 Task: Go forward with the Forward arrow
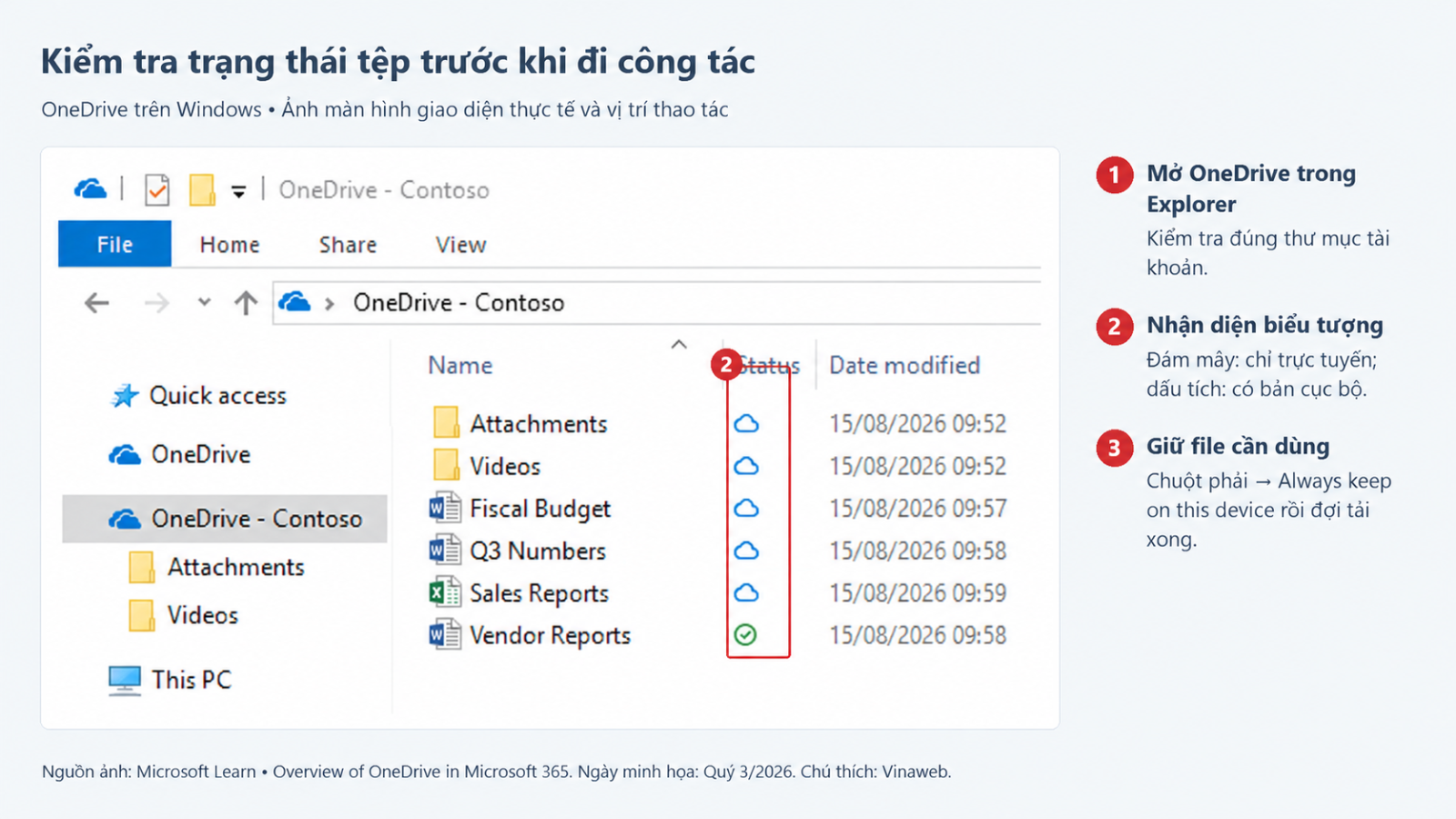click(157, 303)
